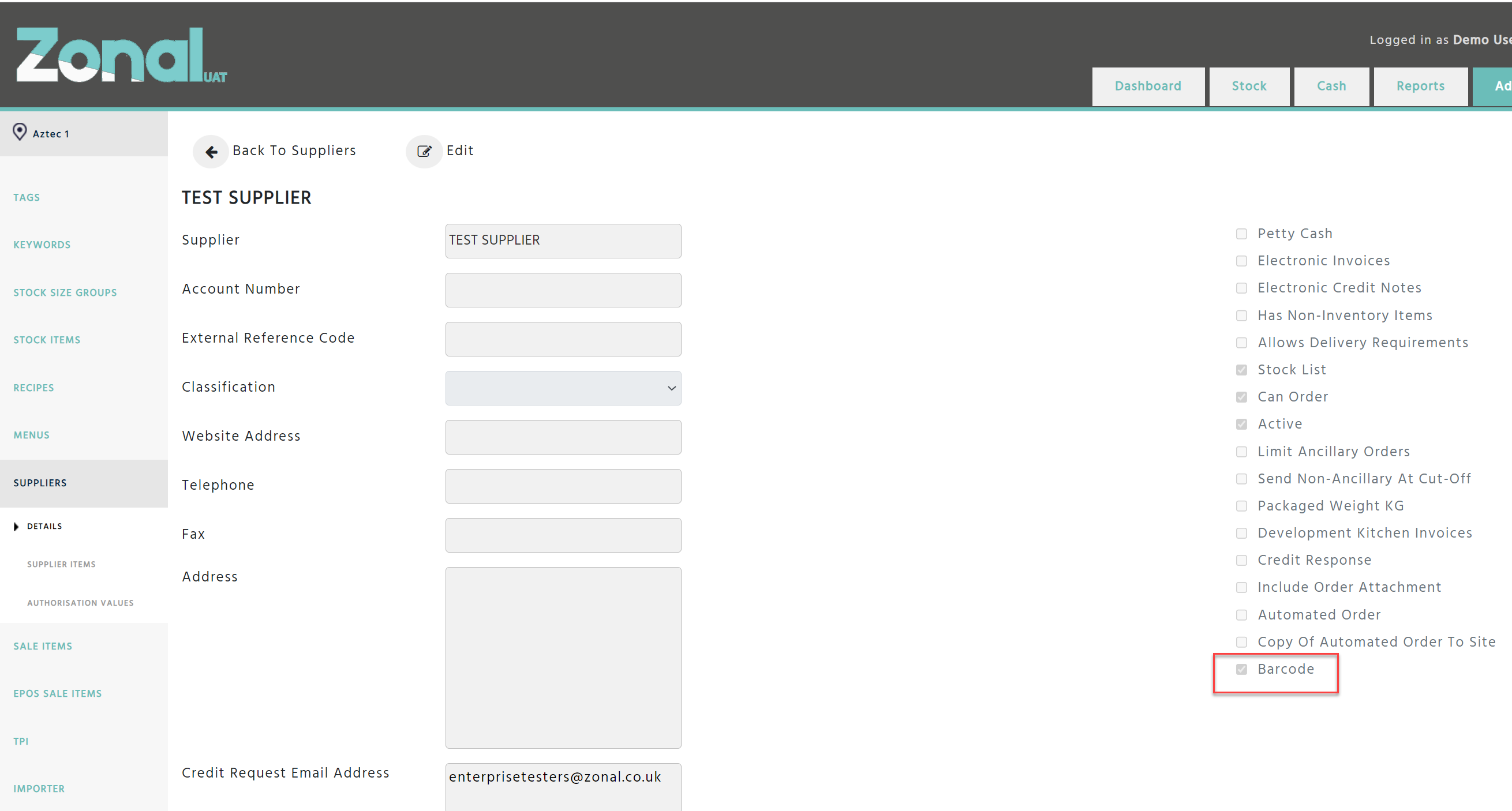This screenshot has width=1512, height=811.
Task: Open Authorisation Values sub-item
Action: pos(80,603)
